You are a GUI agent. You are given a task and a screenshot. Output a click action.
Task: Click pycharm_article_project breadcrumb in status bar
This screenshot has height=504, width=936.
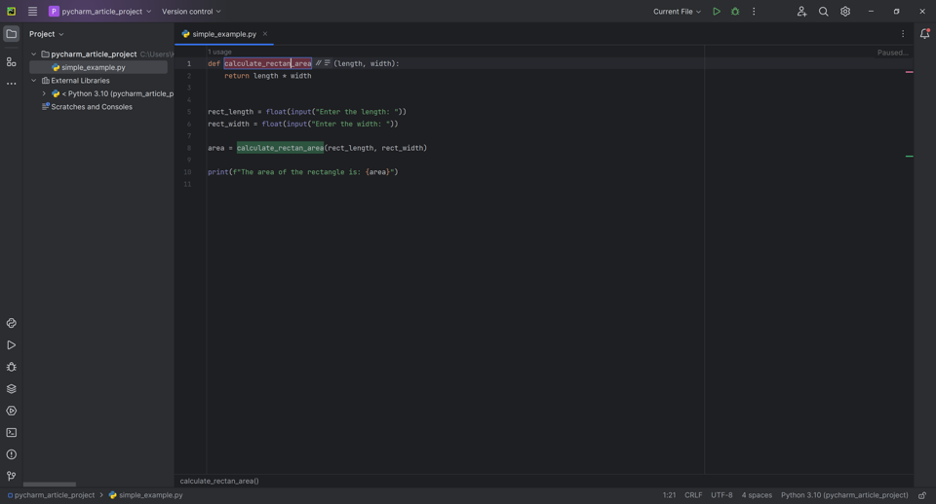[x=51, y=495]
